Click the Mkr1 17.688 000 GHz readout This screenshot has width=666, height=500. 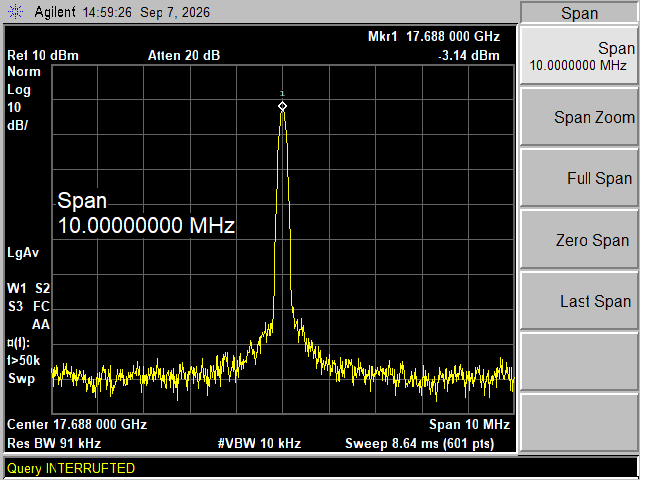pyautogui.click(x=434, y=37)
